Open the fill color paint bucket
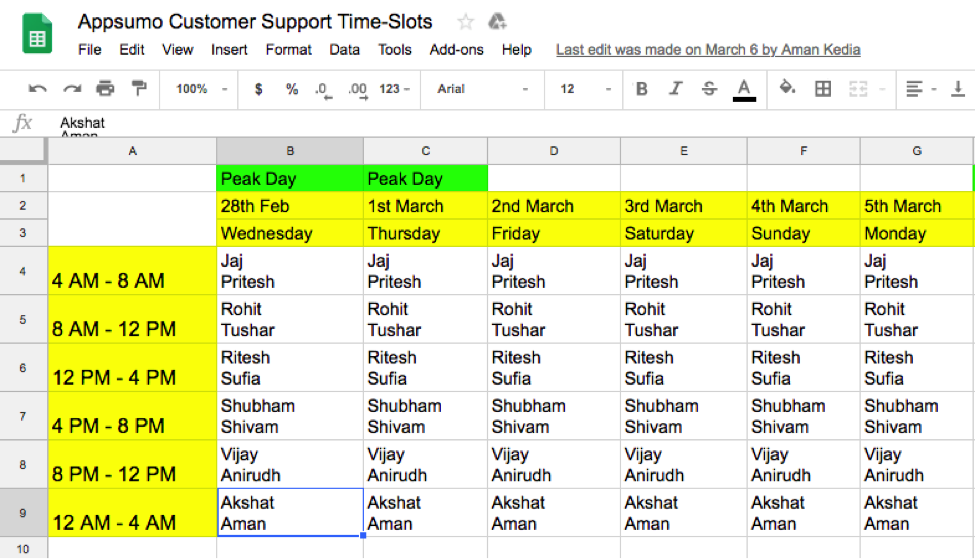Screen dimensions: 975x559 pyautogui.click(x=787, y=89)
